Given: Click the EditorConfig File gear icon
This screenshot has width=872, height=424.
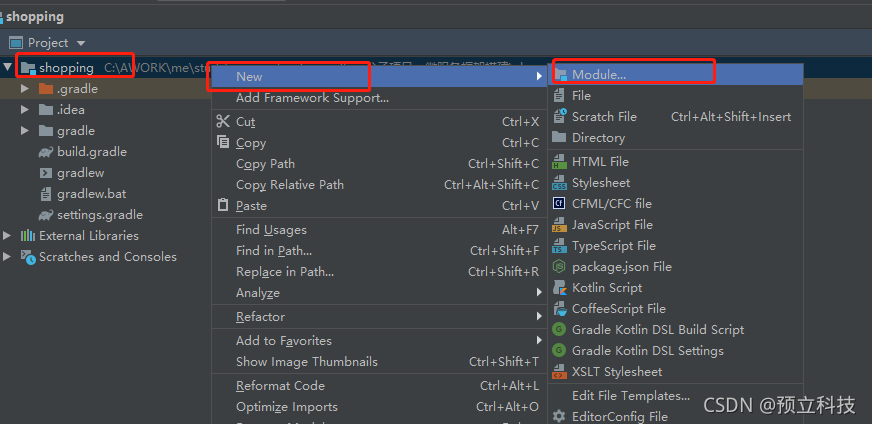Looking at the screenshot, I should 559,416.
